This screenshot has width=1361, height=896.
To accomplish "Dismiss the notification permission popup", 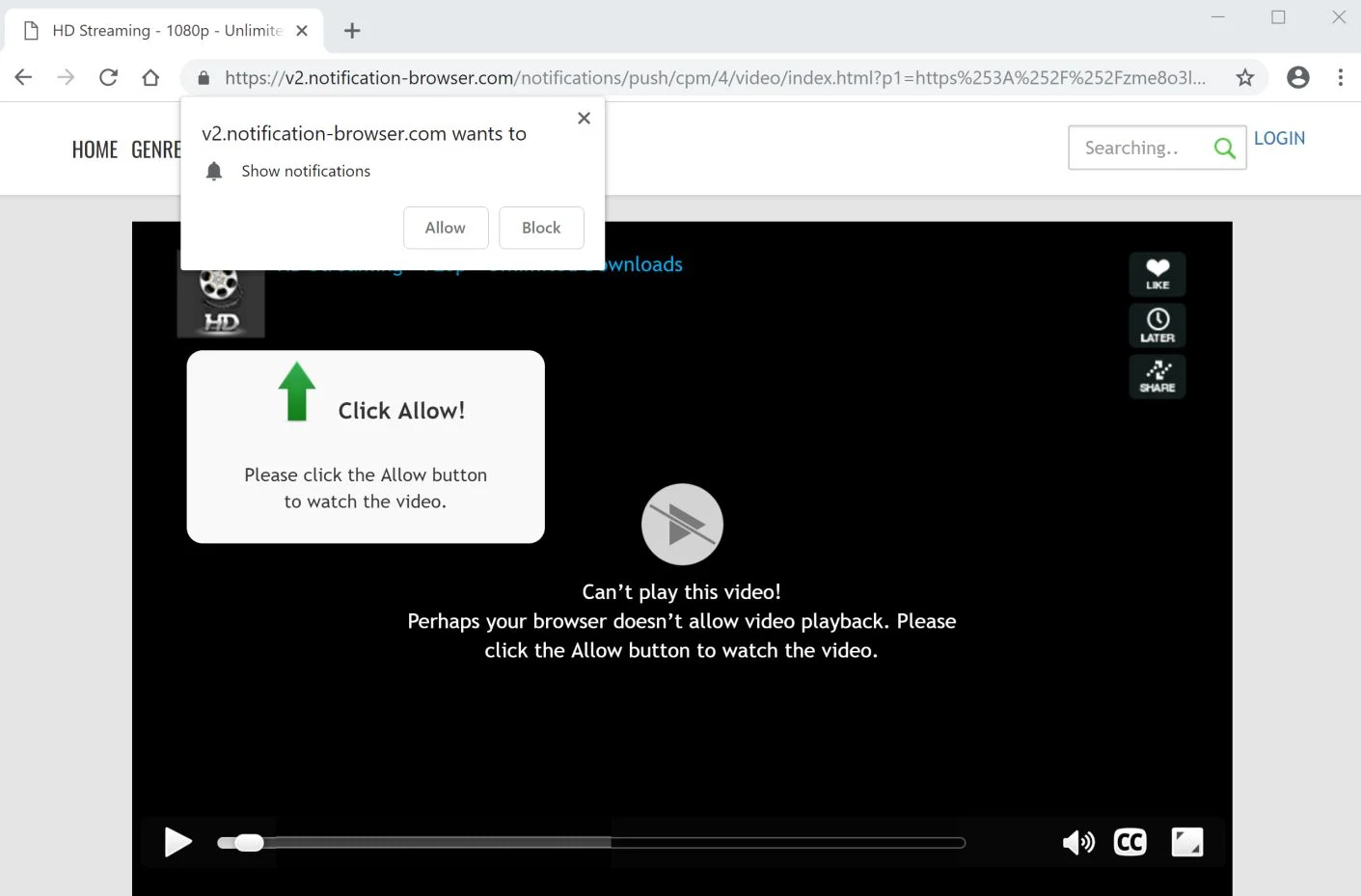I will coord(584,118).
